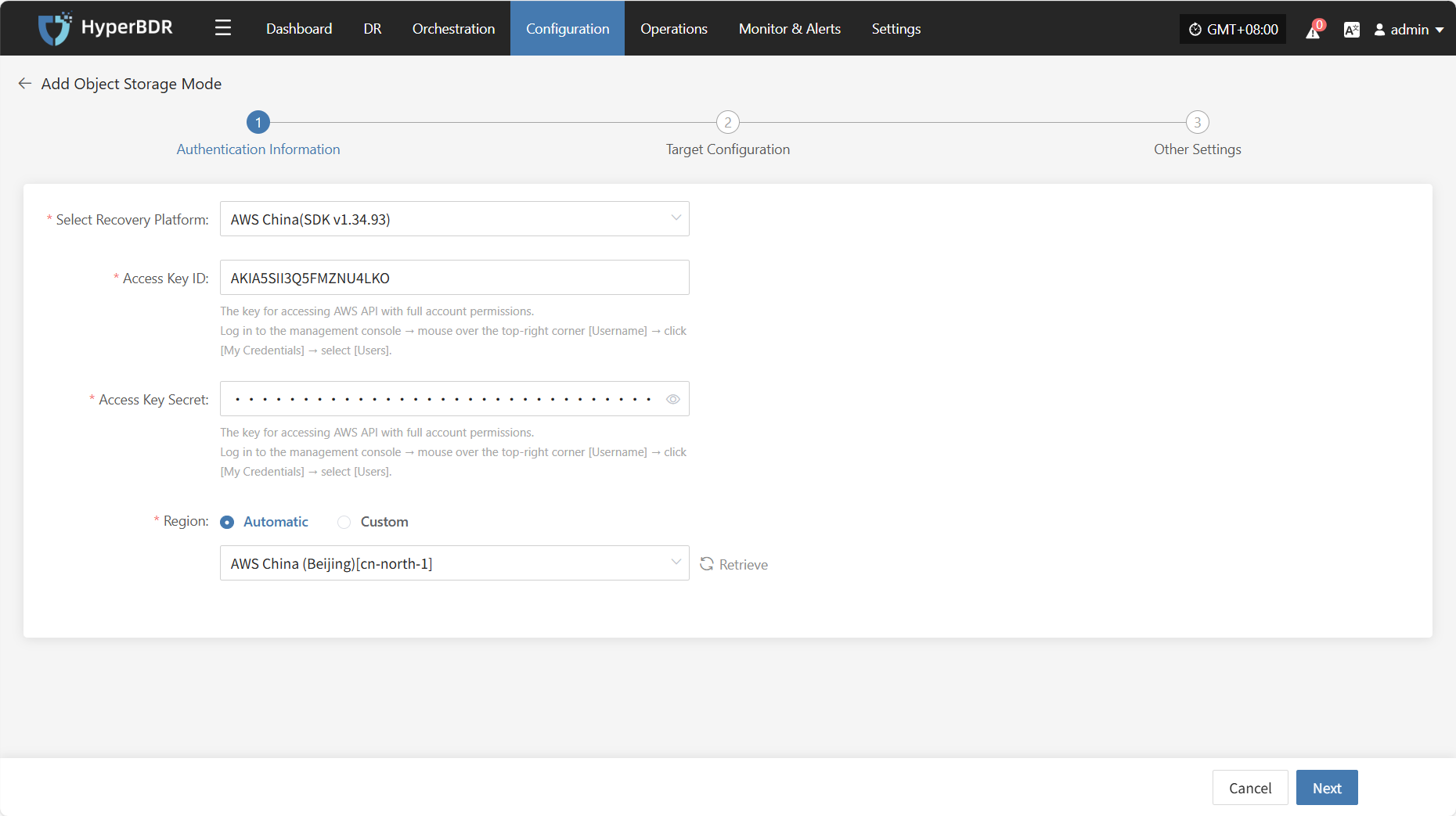
Task: Open the Operations menu
Action: click(x=674, y=28)
